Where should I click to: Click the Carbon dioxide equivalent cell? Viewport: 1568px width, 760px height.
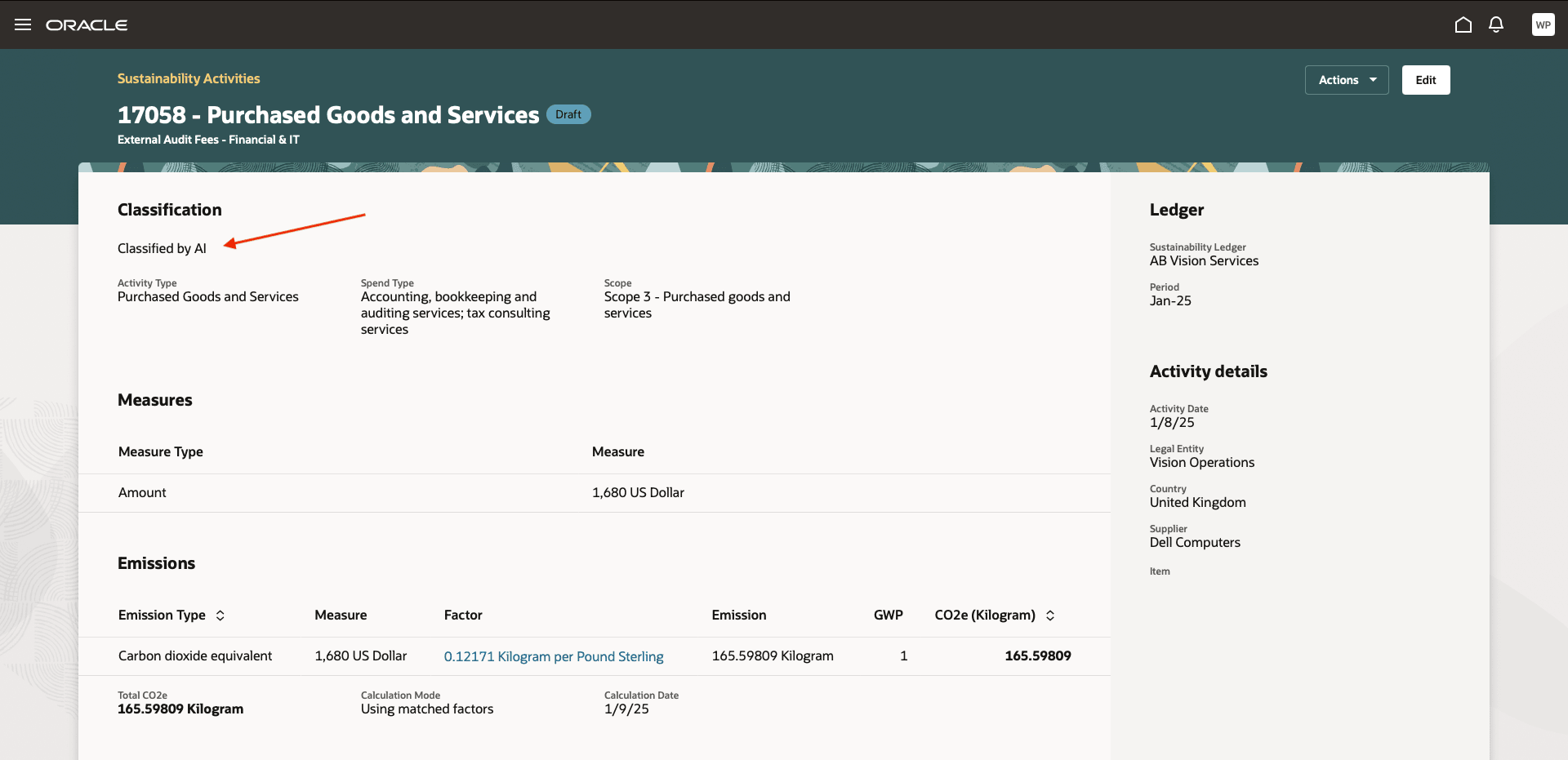pyautogui.click(x=195, y=656)
